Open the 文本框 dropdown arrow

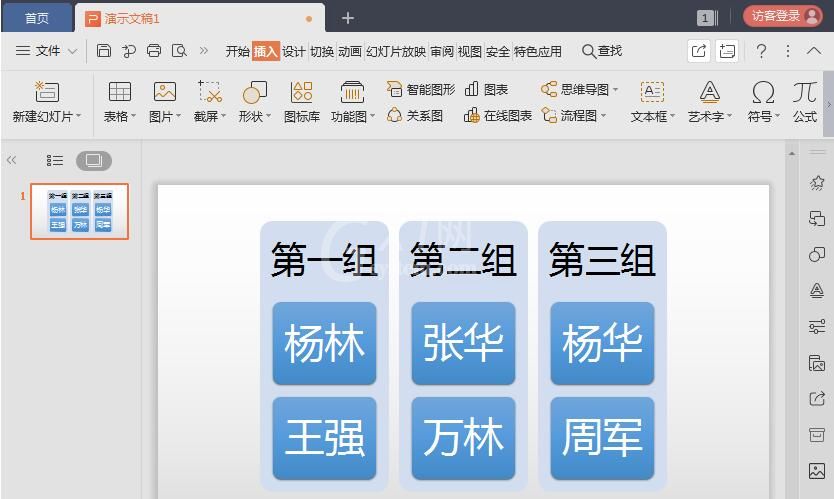[672, 116]
